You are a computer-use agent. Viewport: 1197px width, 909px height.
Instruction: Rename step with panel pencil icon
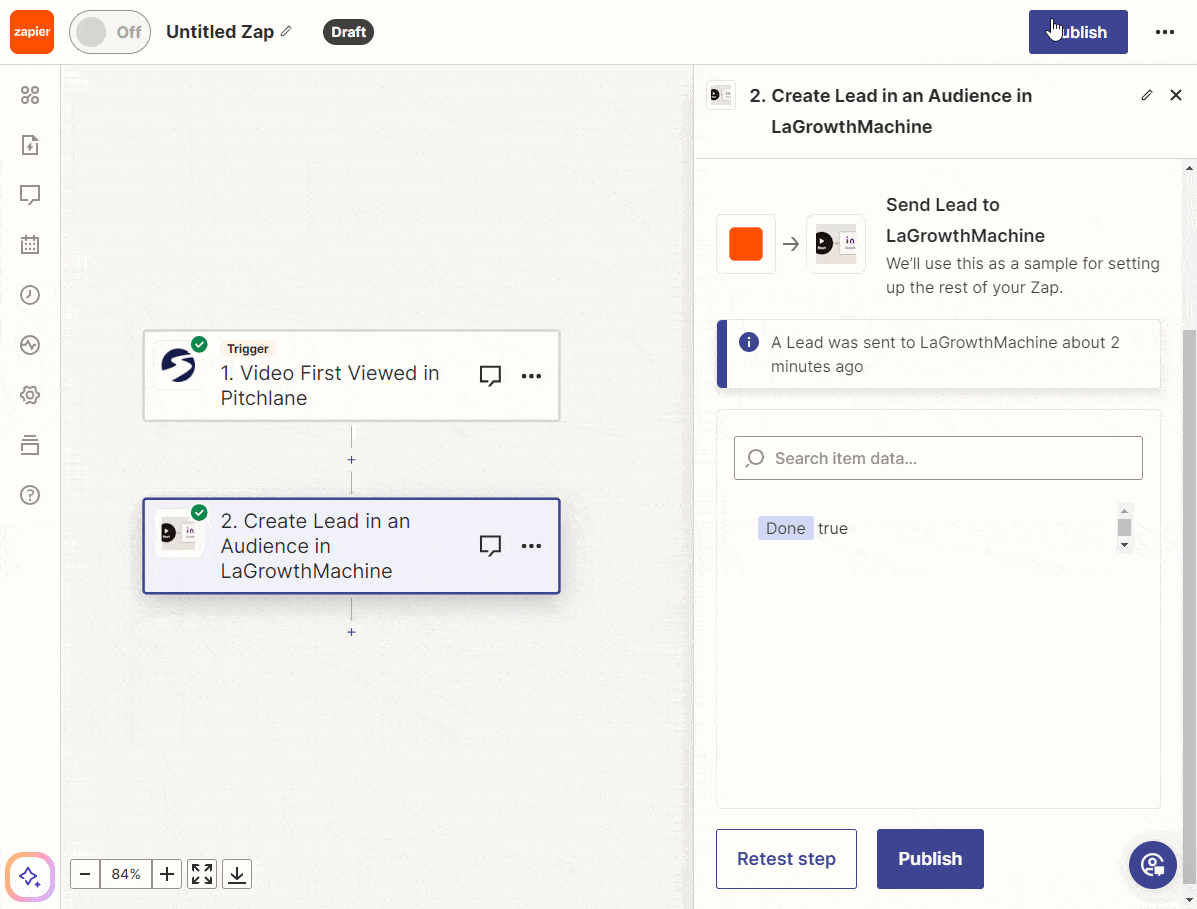point(1147,95)
